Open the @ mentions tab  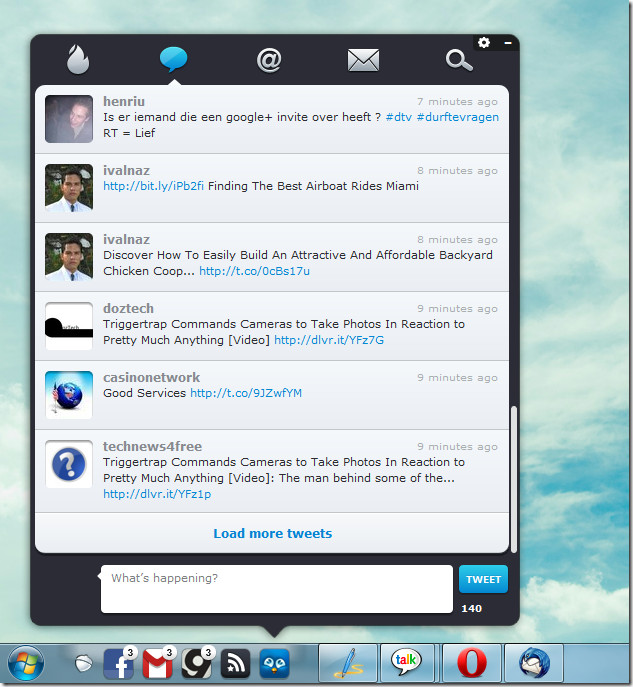[269, 60]
